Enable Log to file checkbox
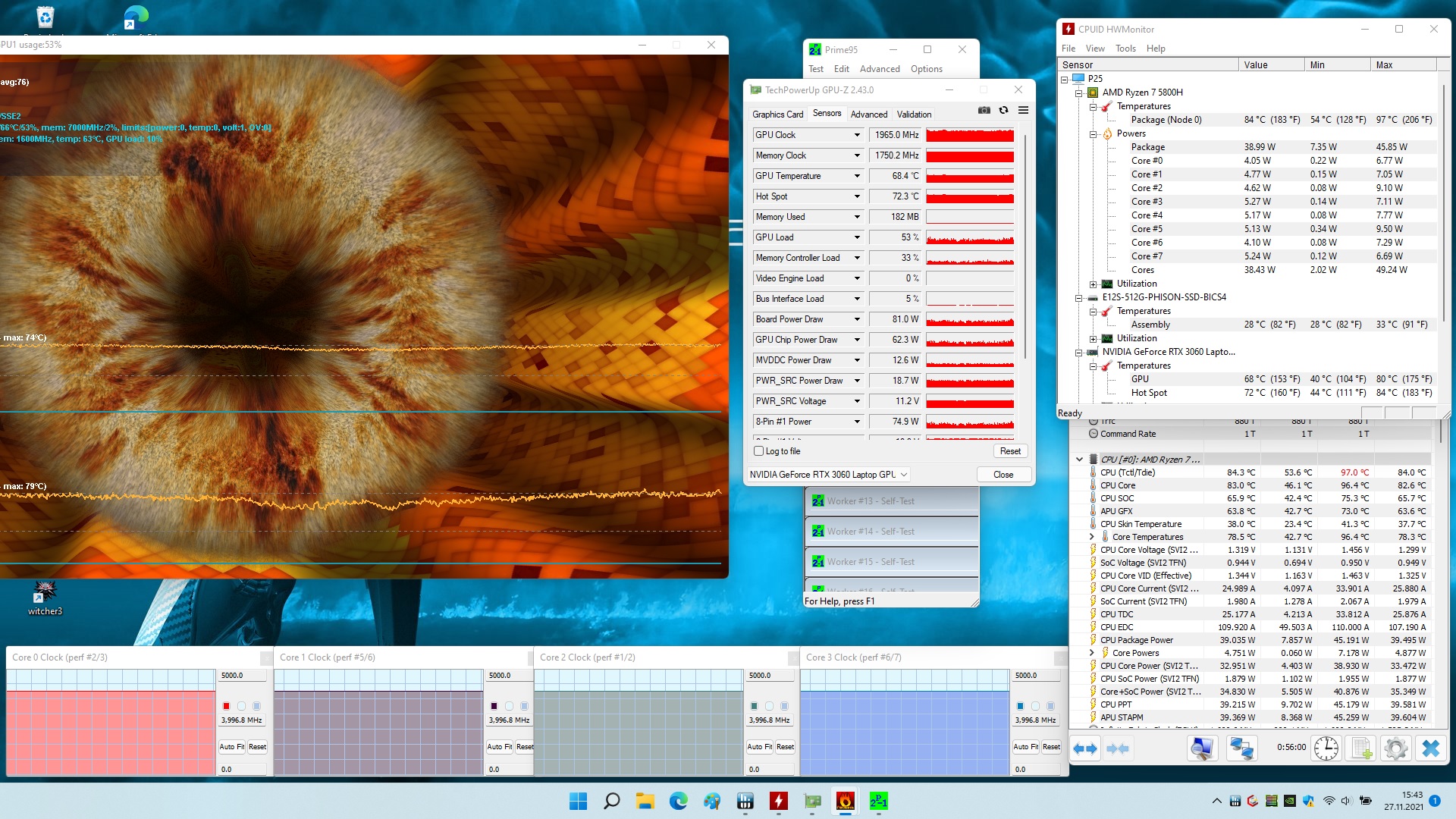The height and width of the screenshot is (819, 1456). 759,451
